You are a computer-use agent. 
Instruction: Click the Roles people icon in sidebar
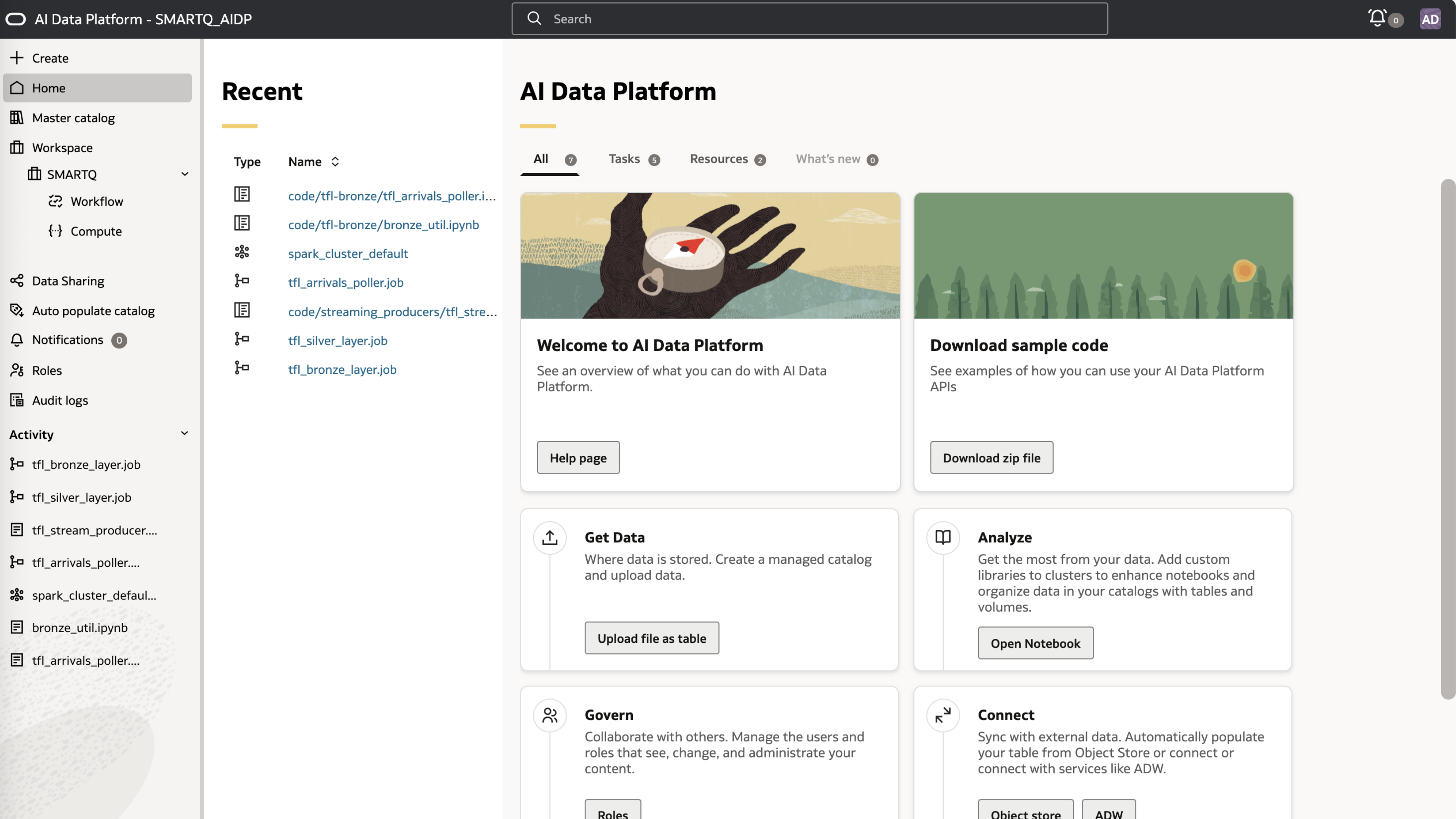click(17, 370)
